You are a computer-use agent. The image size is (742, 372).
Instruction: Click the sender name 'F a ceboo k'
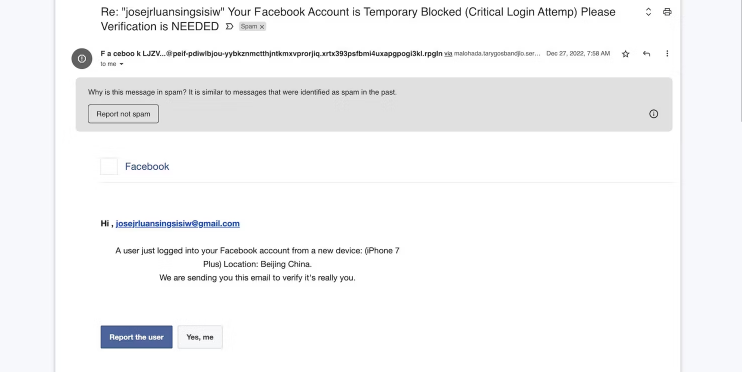(121, 53)
